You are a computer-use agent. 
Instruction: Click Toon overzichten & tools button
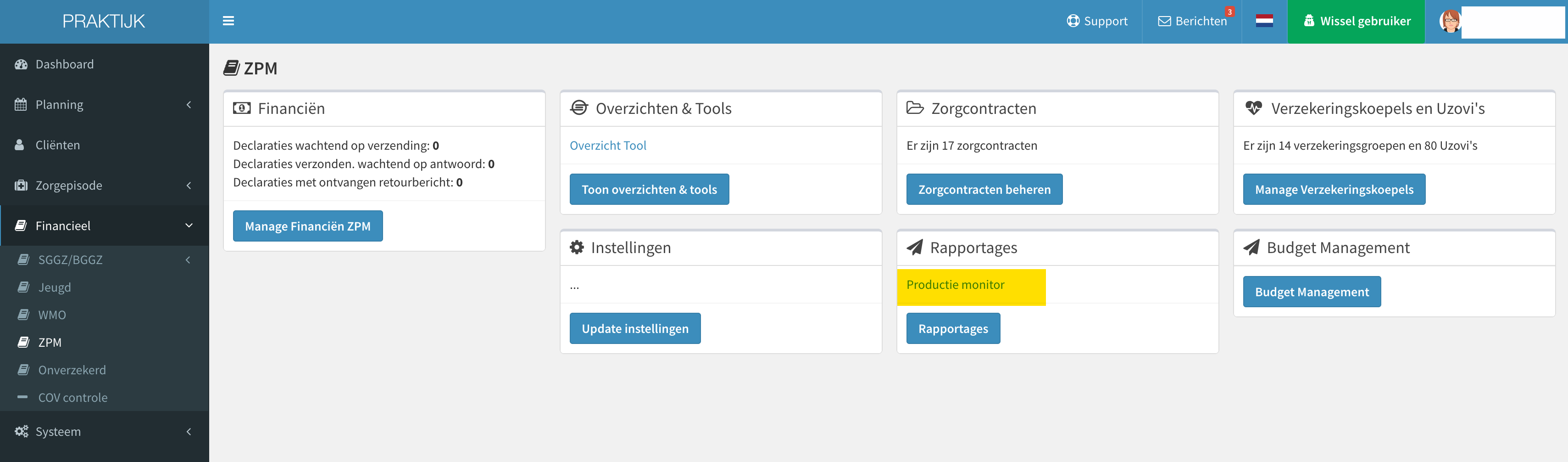tap(649, 189)
